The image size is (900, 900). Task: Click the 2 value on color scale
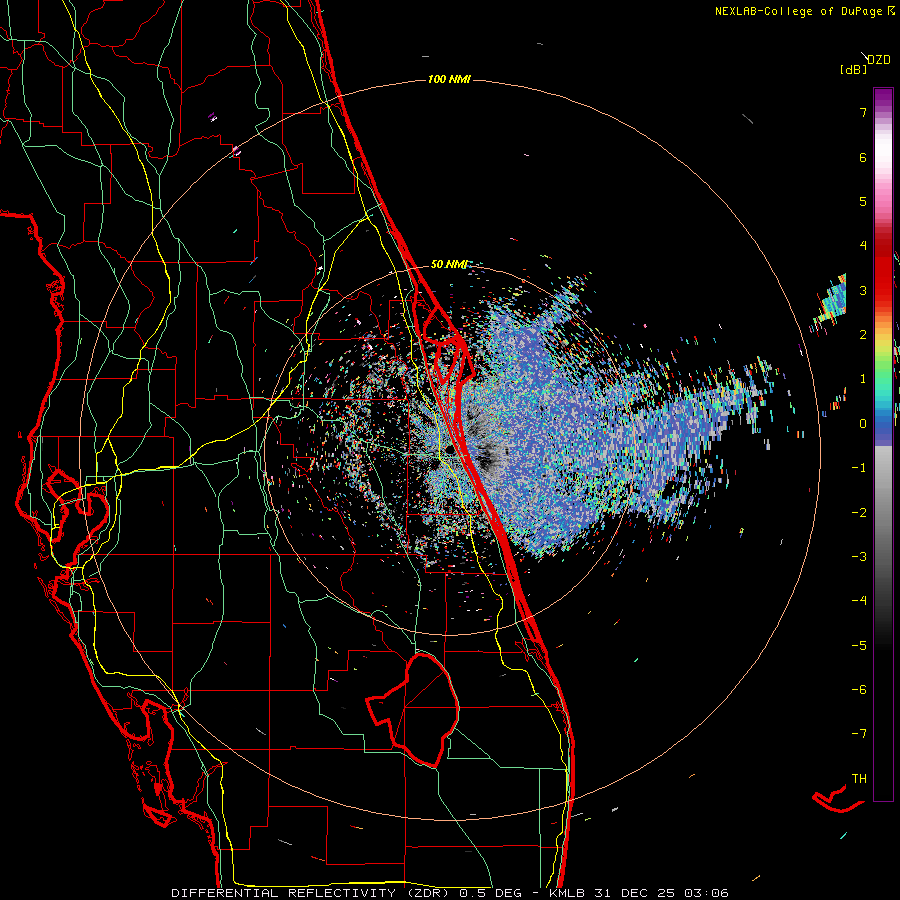[x=863, y=335]
